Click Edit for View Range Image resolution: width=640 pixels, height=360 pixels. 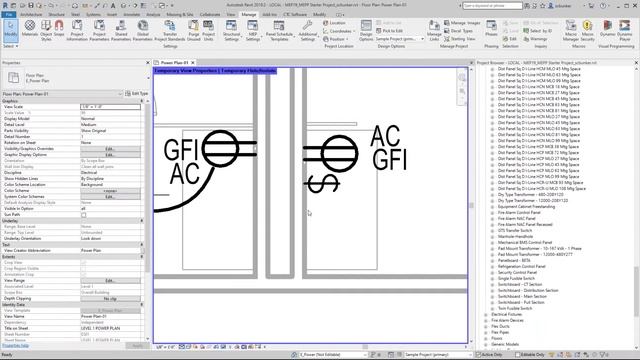tap(111, 280)
